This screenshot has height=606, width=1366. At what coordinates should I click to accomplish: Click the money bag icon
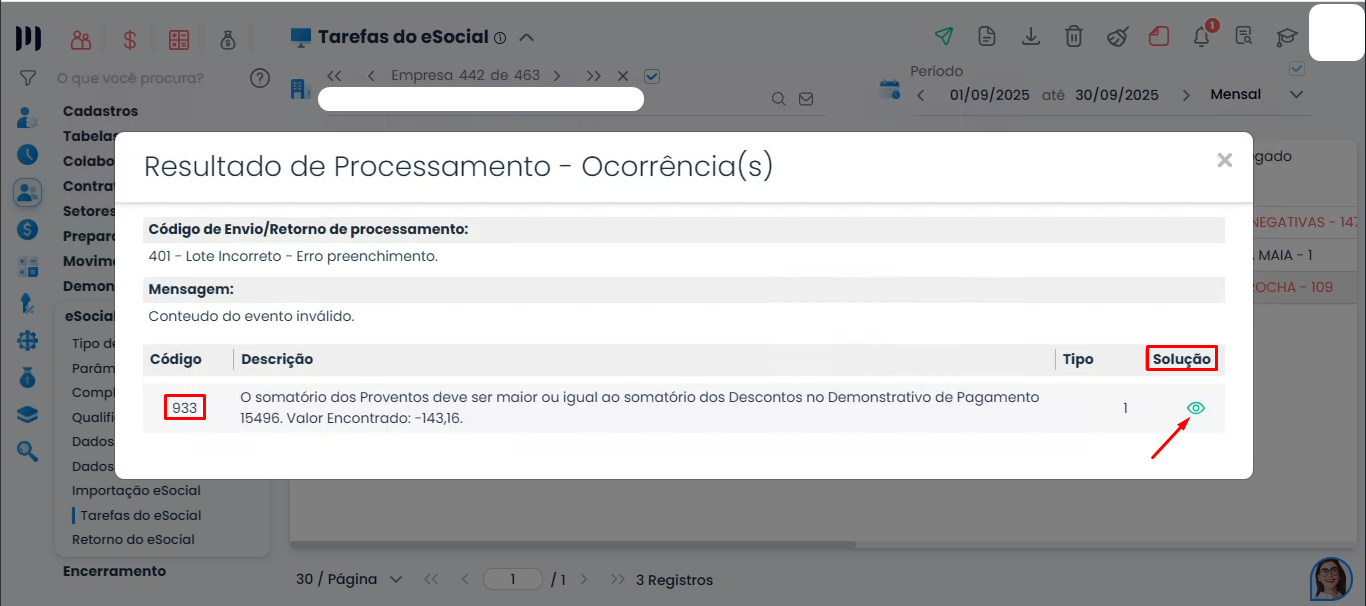pyautogui.click(x=228, y=40)
